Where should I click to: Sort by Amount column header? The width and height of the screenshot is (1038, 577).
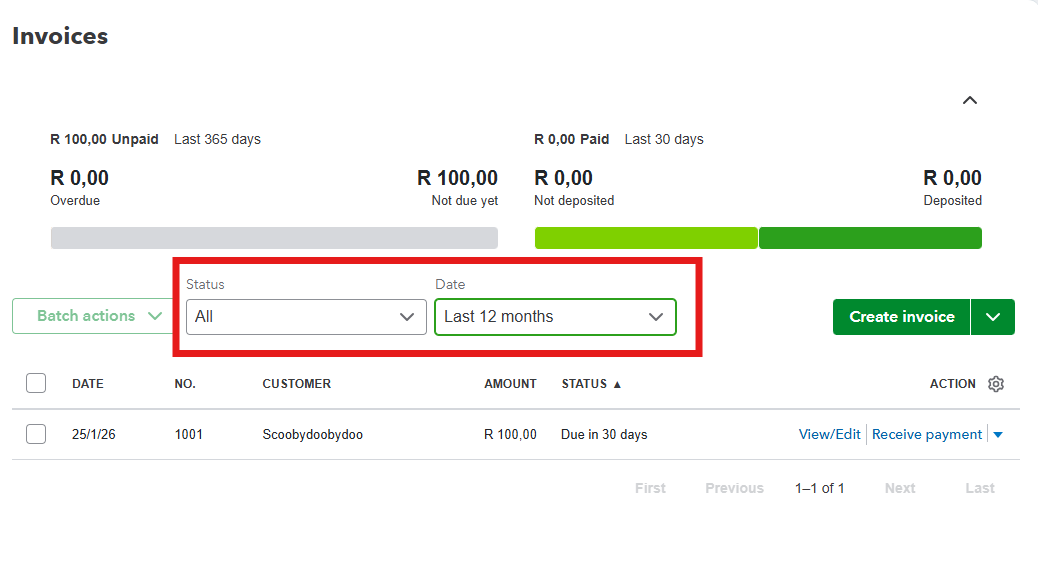pos(510,384)
